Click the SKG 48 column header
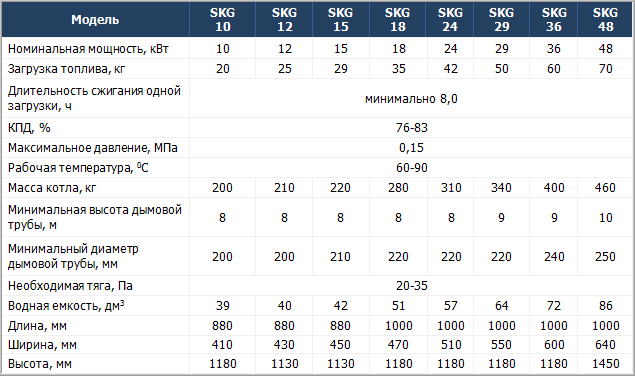The image size is (635, 376). tap(605, 19)
